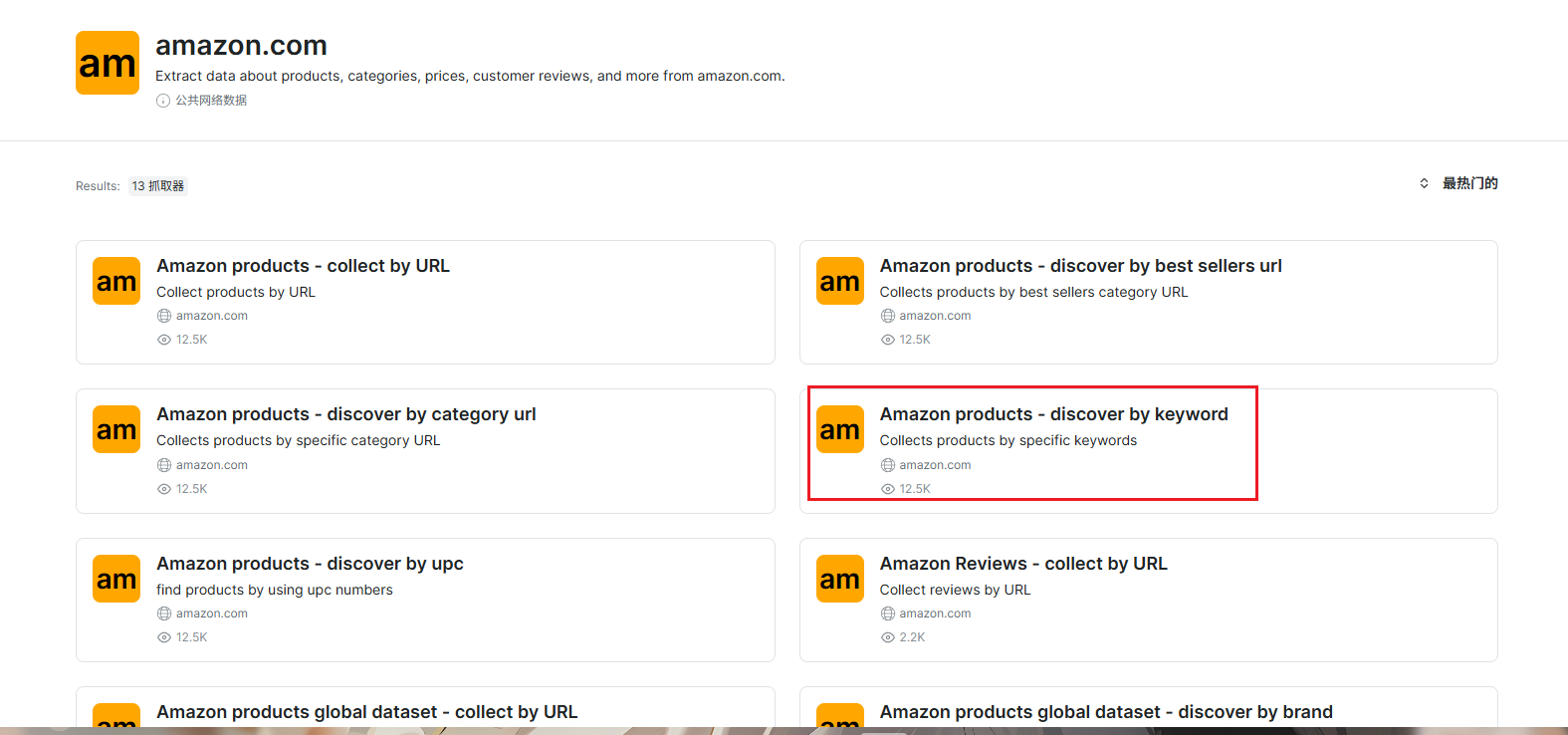
Task: Click globe icon in discover by upc card
Action: (x=164, y=613)
